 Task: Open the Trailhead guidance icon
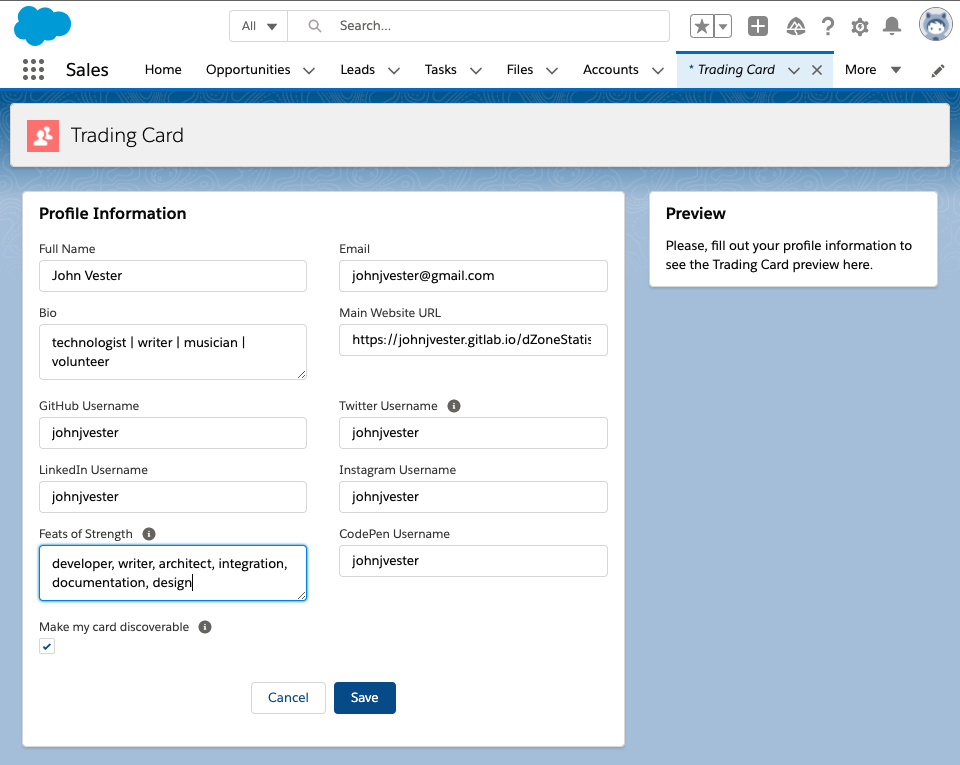pyautogui.click(x=796, y=26)
